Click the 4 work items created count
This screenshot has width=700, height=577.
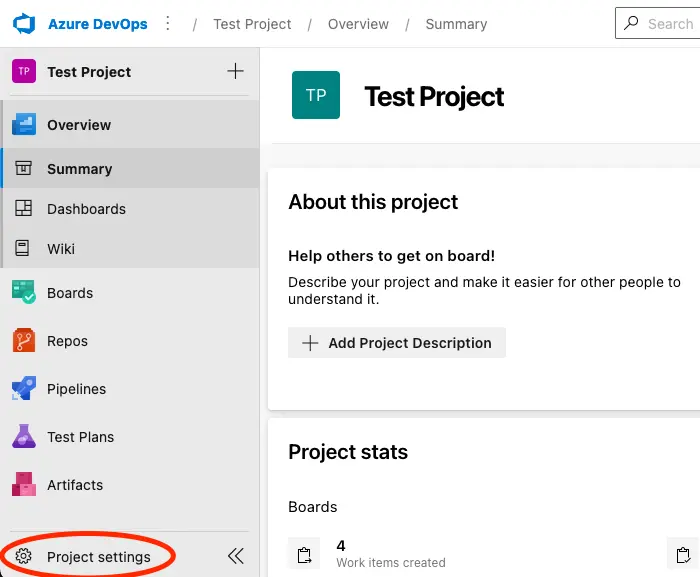coord(341,545)
